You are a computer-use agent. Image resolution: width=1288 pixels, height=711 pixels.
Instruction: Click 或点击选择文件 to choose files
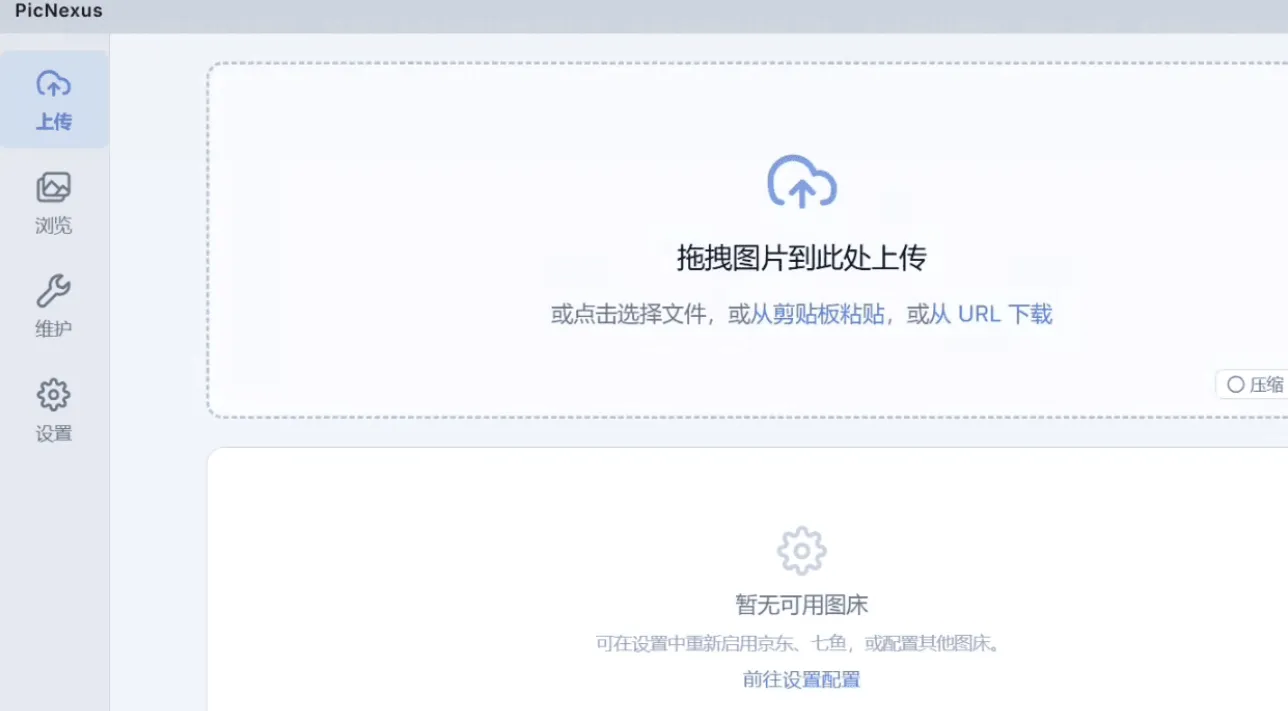coord(629,314)
